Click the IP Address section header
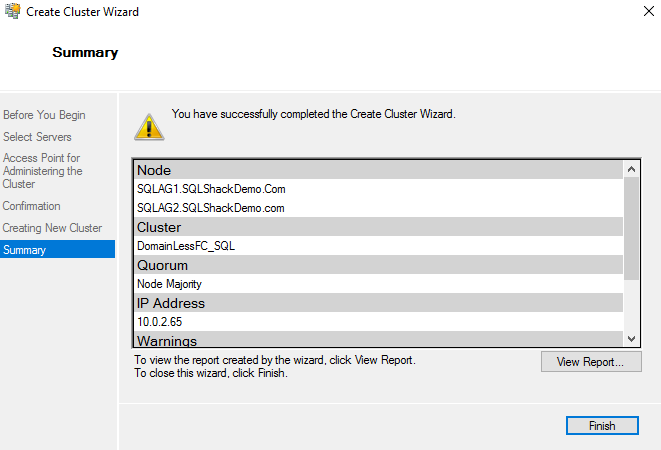The image size is (661, 450). pyautogui.click(x=378, y=303)
